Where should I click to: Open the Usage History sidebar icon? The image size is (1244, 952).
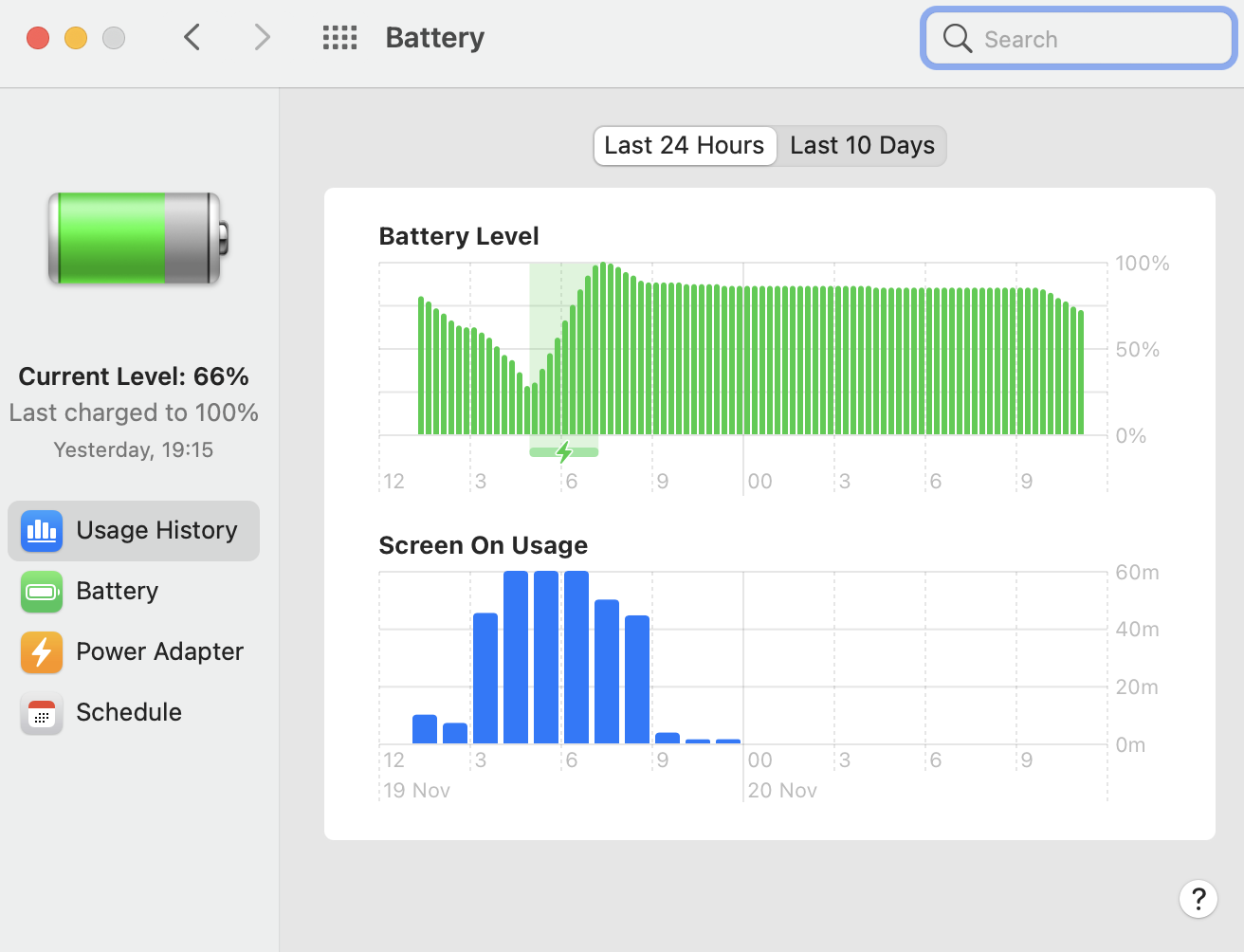[x=42, y=530]
